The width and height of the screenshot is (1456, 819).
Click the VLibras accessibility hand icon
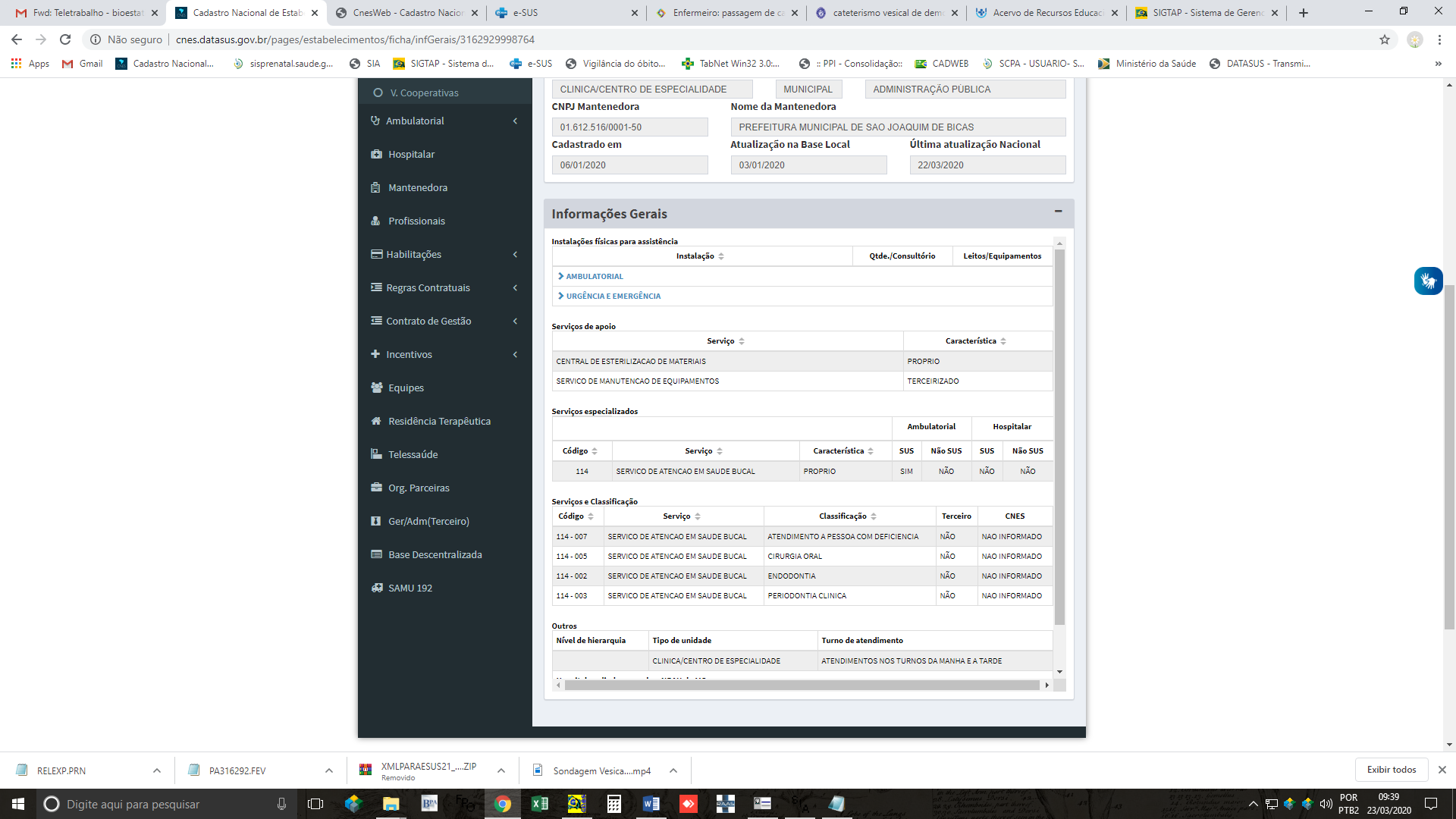tap(1428, 281)
